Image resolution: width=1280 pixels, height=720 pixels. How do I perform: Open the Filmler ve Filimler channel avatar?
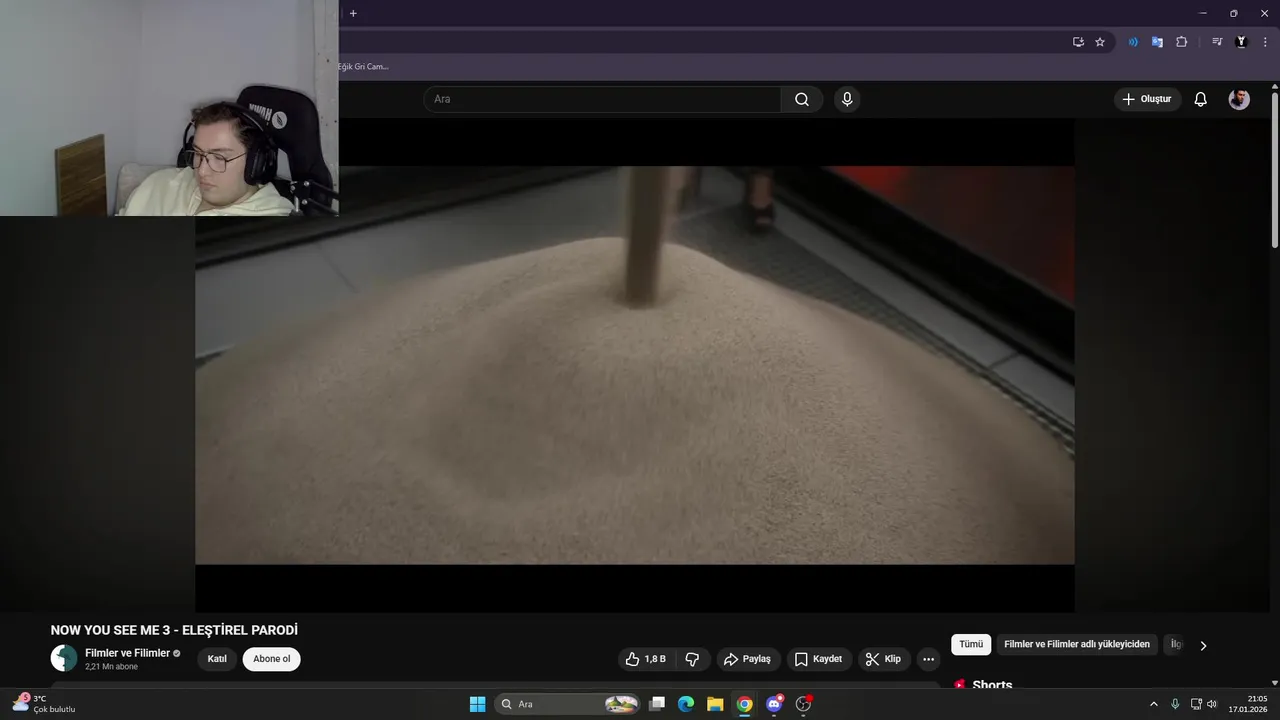click(64, 658)
